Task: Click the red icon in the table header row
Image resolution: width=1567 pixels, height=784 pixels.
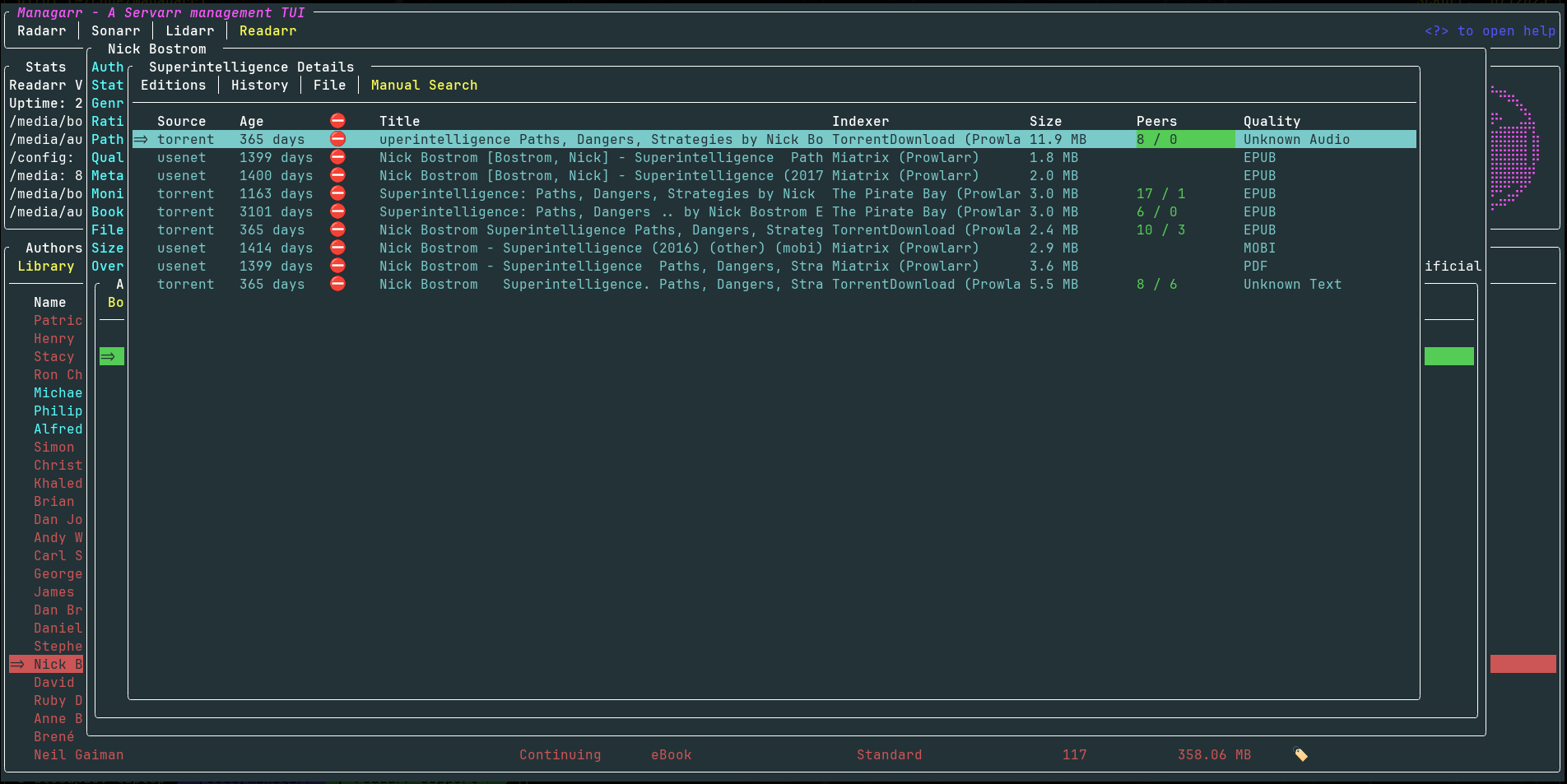Action: point(337,121)
